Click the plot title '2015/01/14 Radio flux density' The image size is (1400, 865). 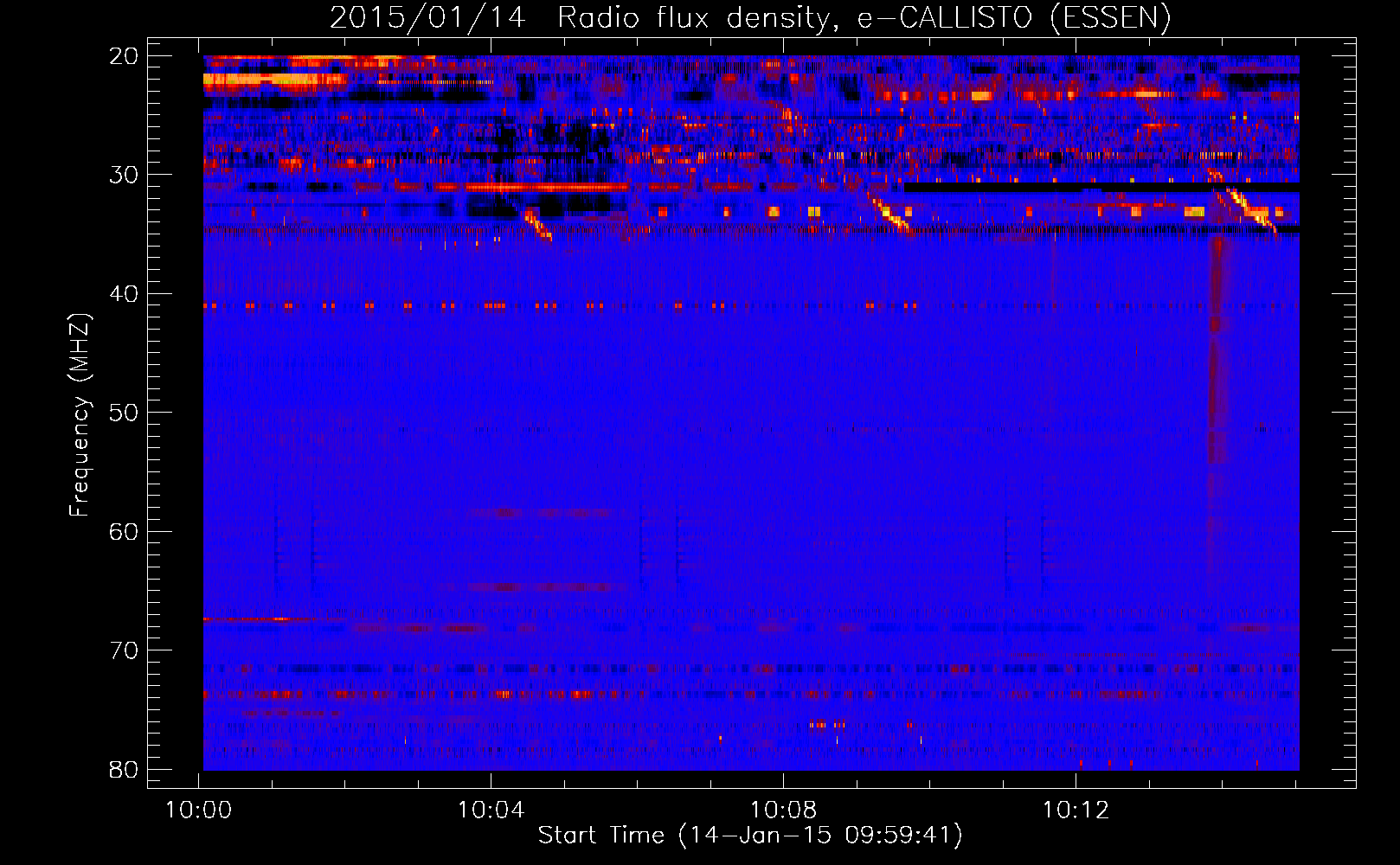point(749,17)
